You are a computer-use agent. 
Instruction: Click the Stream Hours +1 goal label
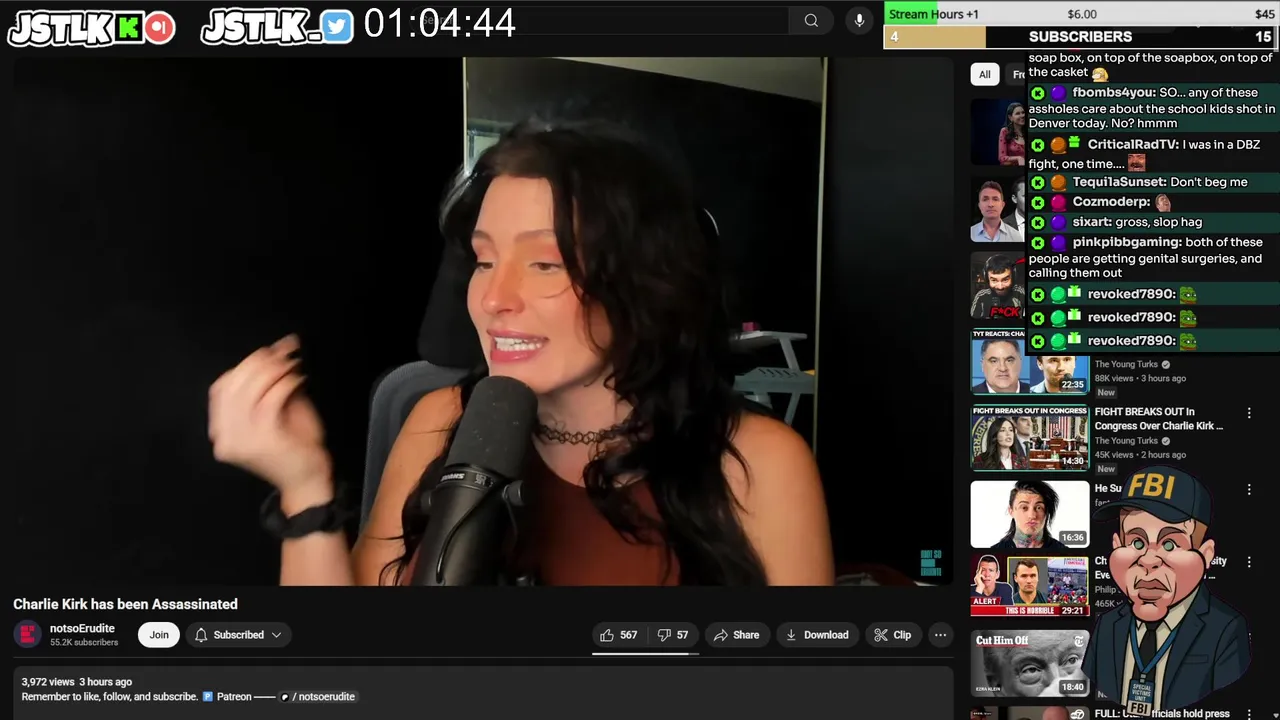tap(934, 14)
